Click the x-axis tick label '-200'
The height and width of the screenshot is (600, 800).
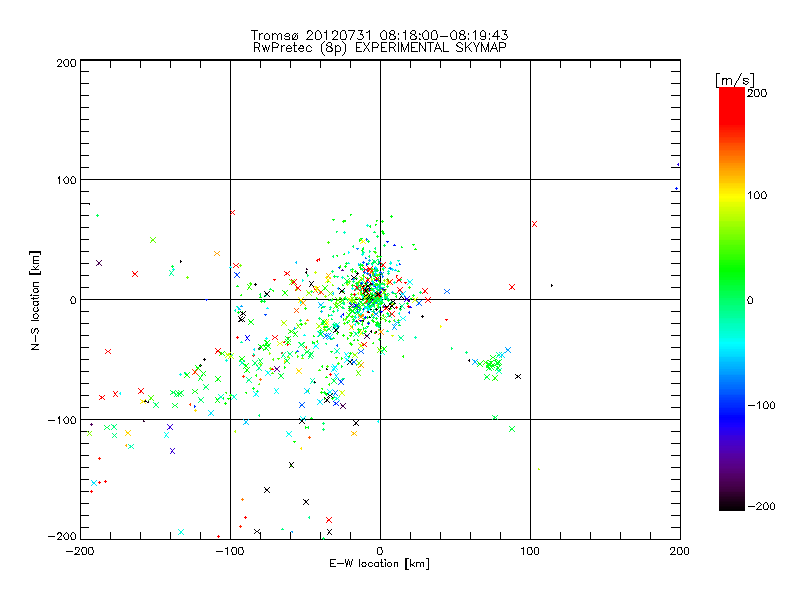(80, 552)
